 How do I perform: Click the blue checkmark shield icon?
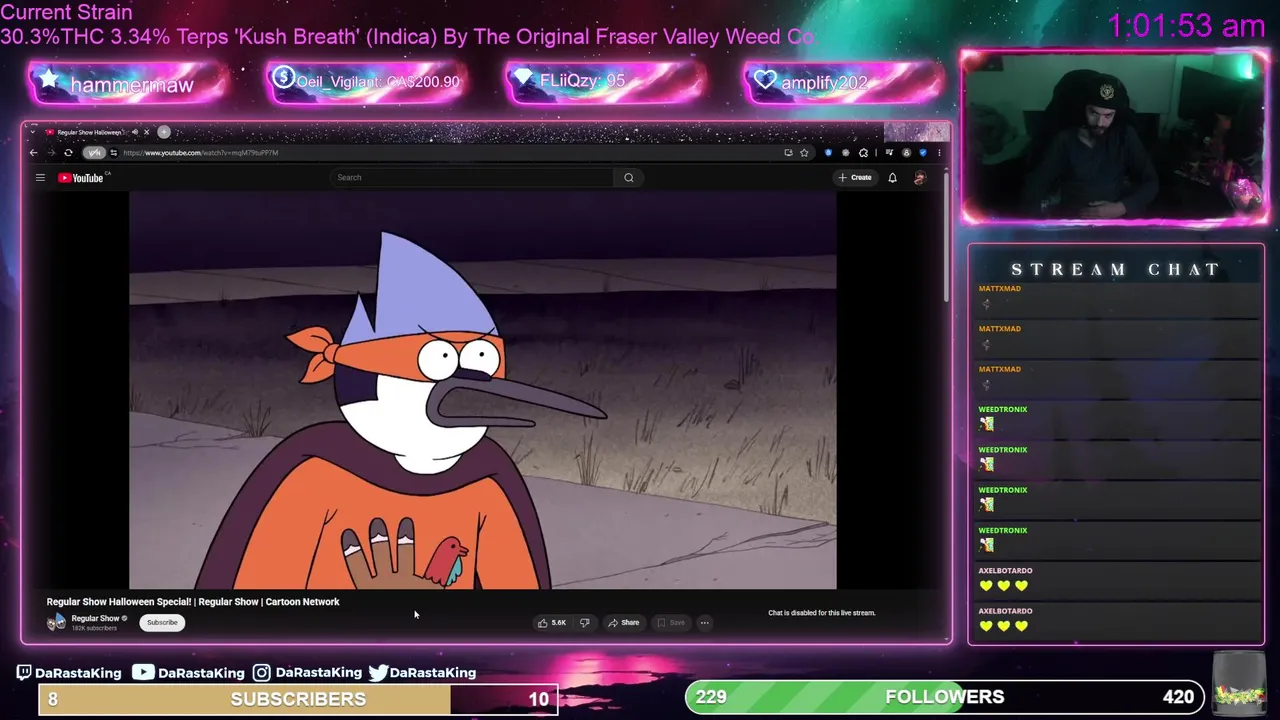coord(923,153)
